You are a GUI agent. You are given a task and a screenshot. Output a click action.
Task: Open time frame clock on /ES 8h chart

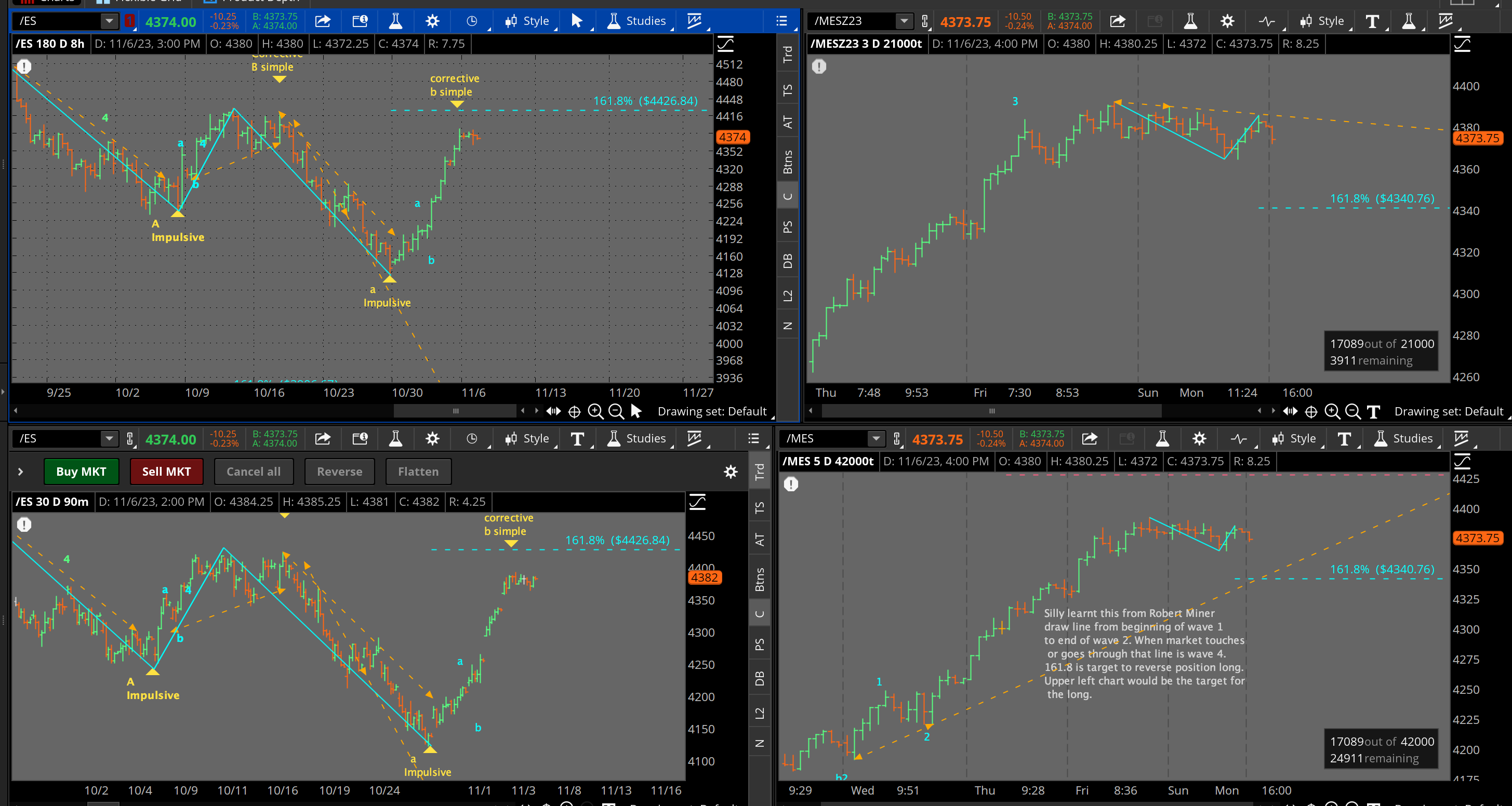click(x=472, y=21)
